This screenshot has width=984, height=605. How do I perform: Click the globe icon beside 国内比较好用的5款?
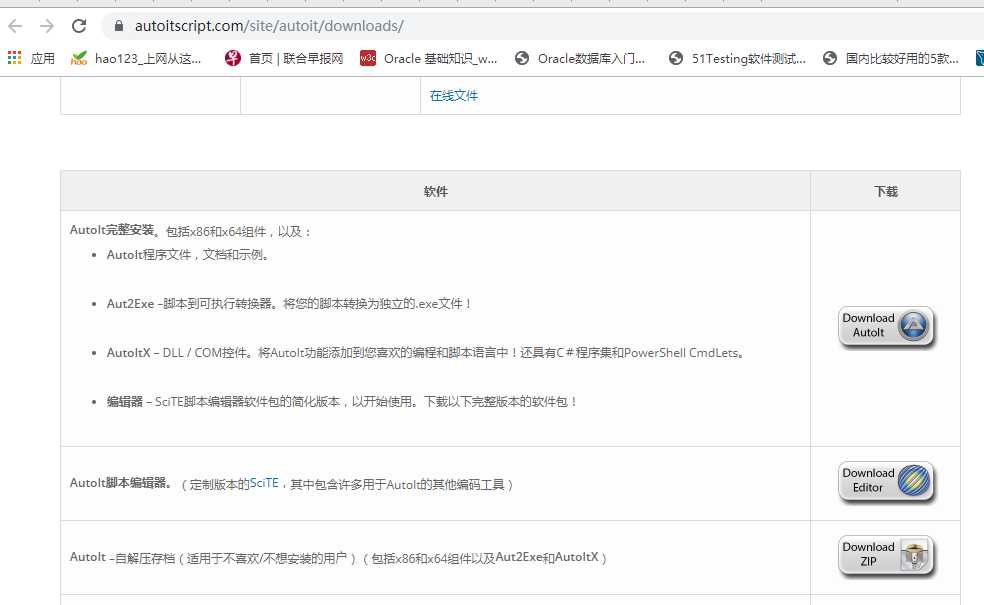point(830,58)
